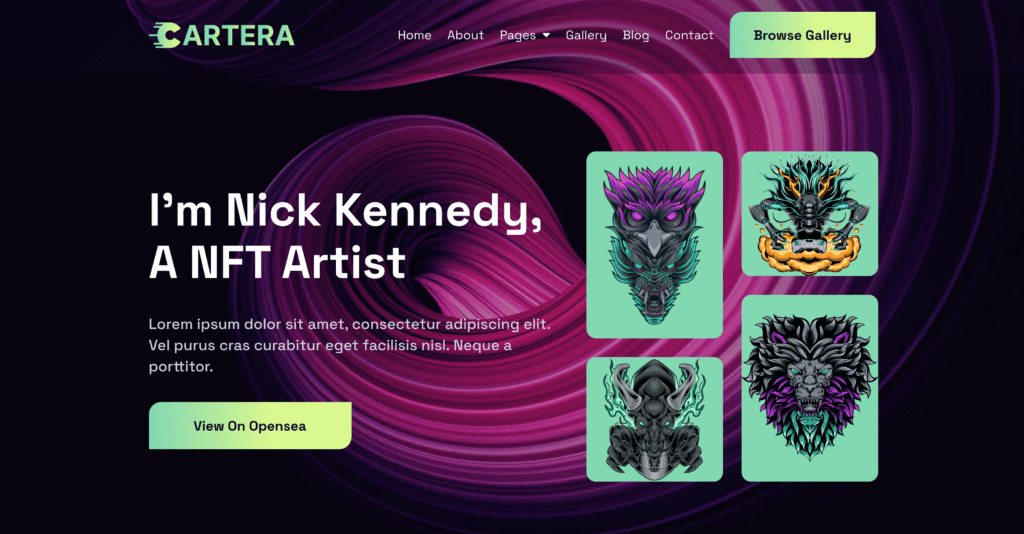
Task: Open the Blog nav link
Action: pyautogui.click(x=635, y=35)
